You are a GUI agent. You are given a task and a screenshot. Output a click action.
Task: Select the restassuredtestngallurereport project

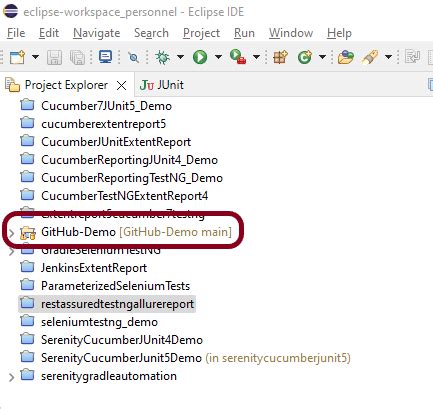117,304
